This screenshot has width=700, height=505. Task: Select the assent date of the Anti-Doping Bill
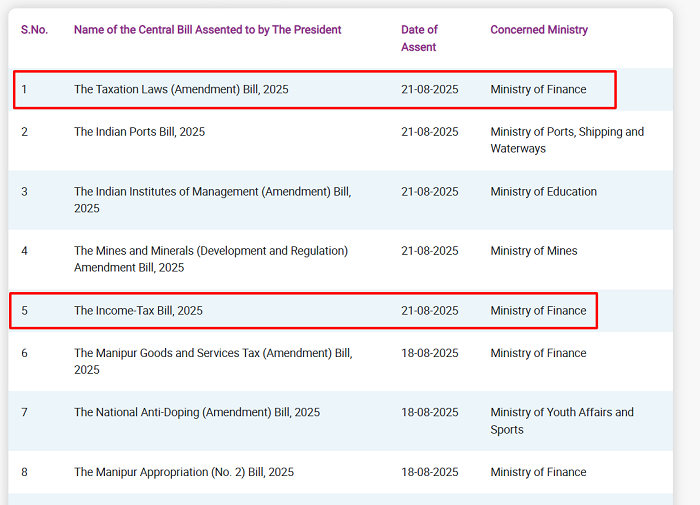coord(429,412)
